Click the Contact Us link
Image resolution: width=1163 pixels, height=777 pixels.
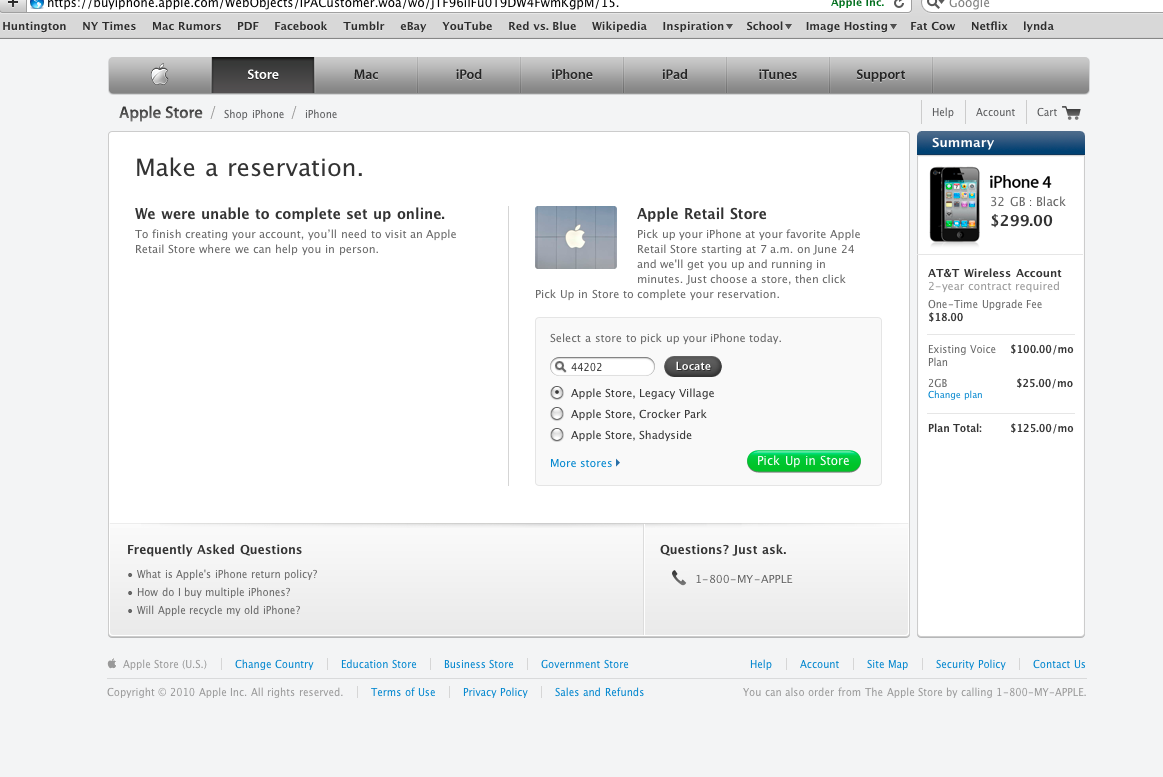click(x=1059, y=664)
